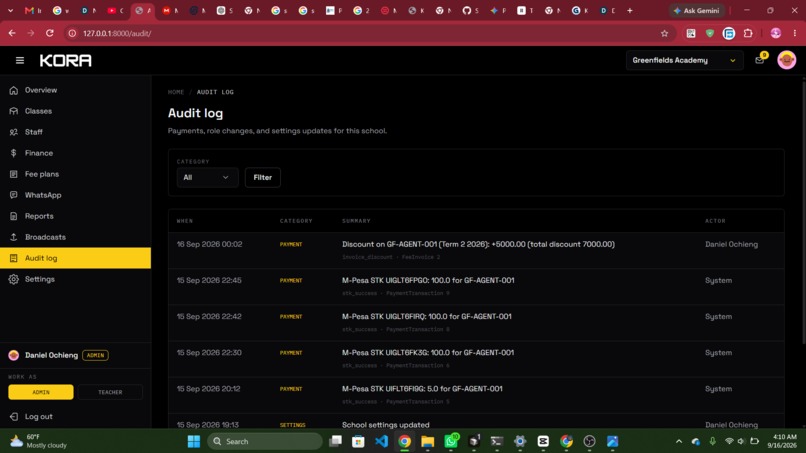Bookmark this page with the star
Screen dimensions: 806x453
tap(664, 33)
